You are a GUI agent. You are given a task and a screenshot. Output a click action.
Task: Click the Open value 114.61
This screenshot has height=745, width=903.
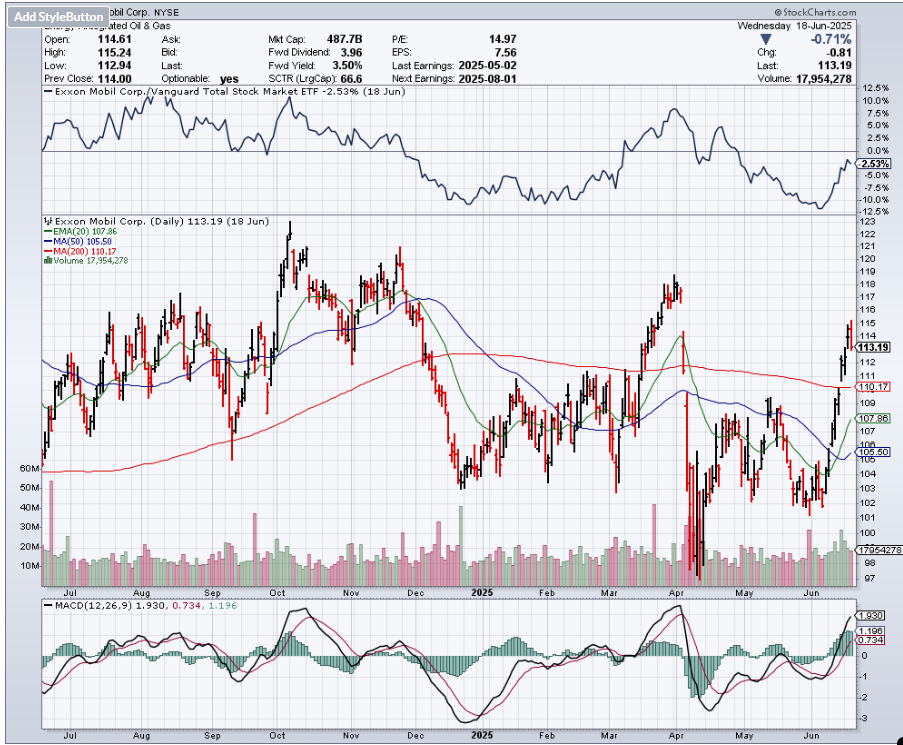point(114,39)
